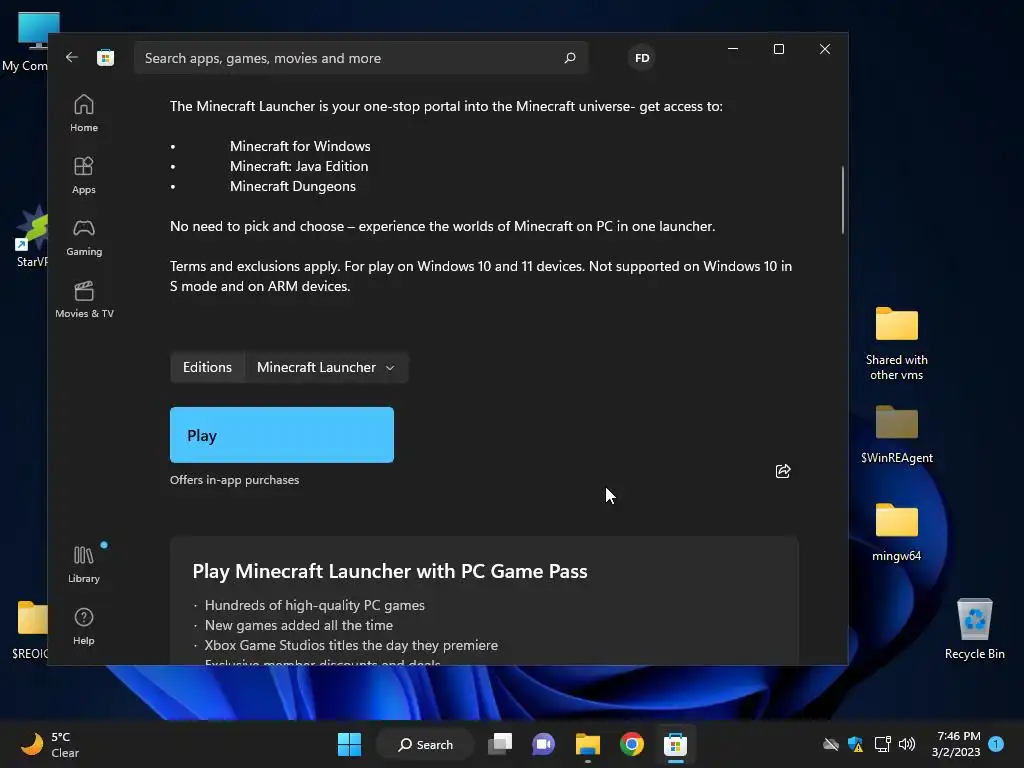Select 'Shared with other vms' desktop folder
This screenshot has height=768, width=1024.
(x=897, y=344)
